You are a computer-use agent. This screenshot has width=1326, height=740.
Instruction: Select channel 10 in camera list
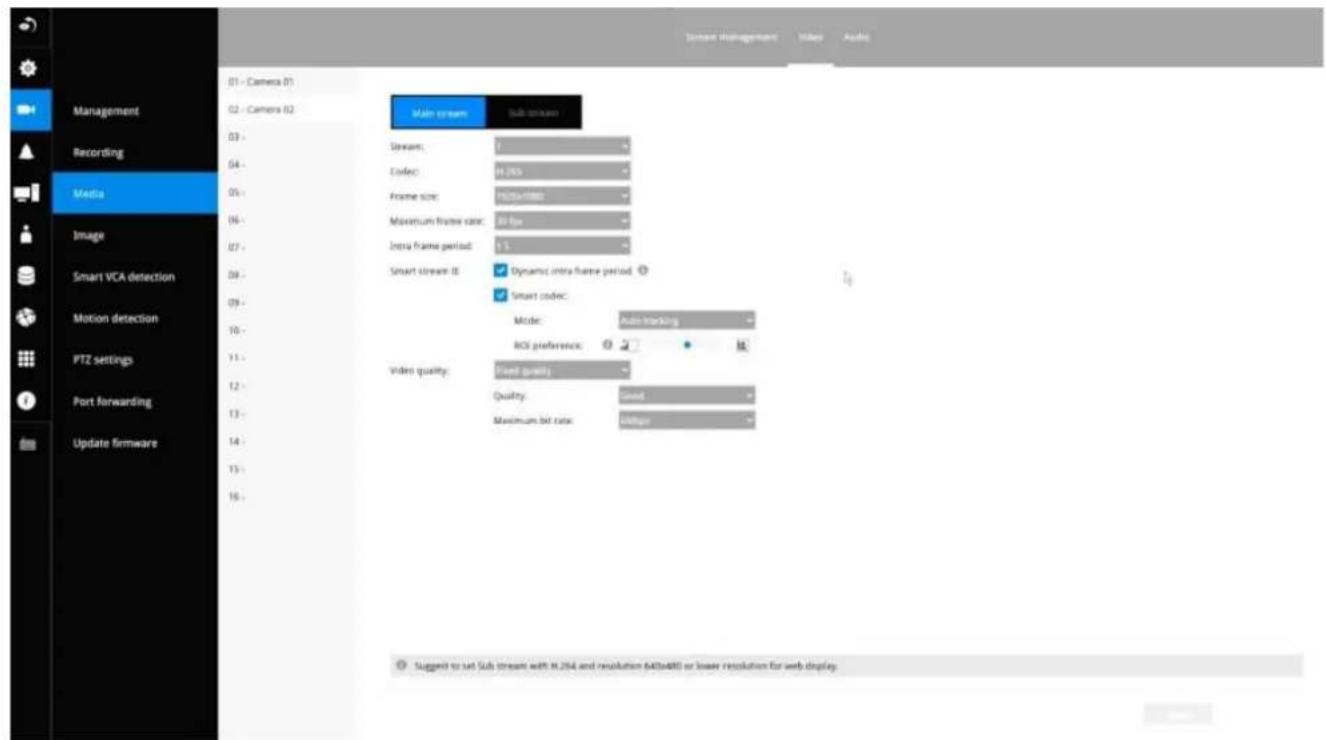[286, 329]
